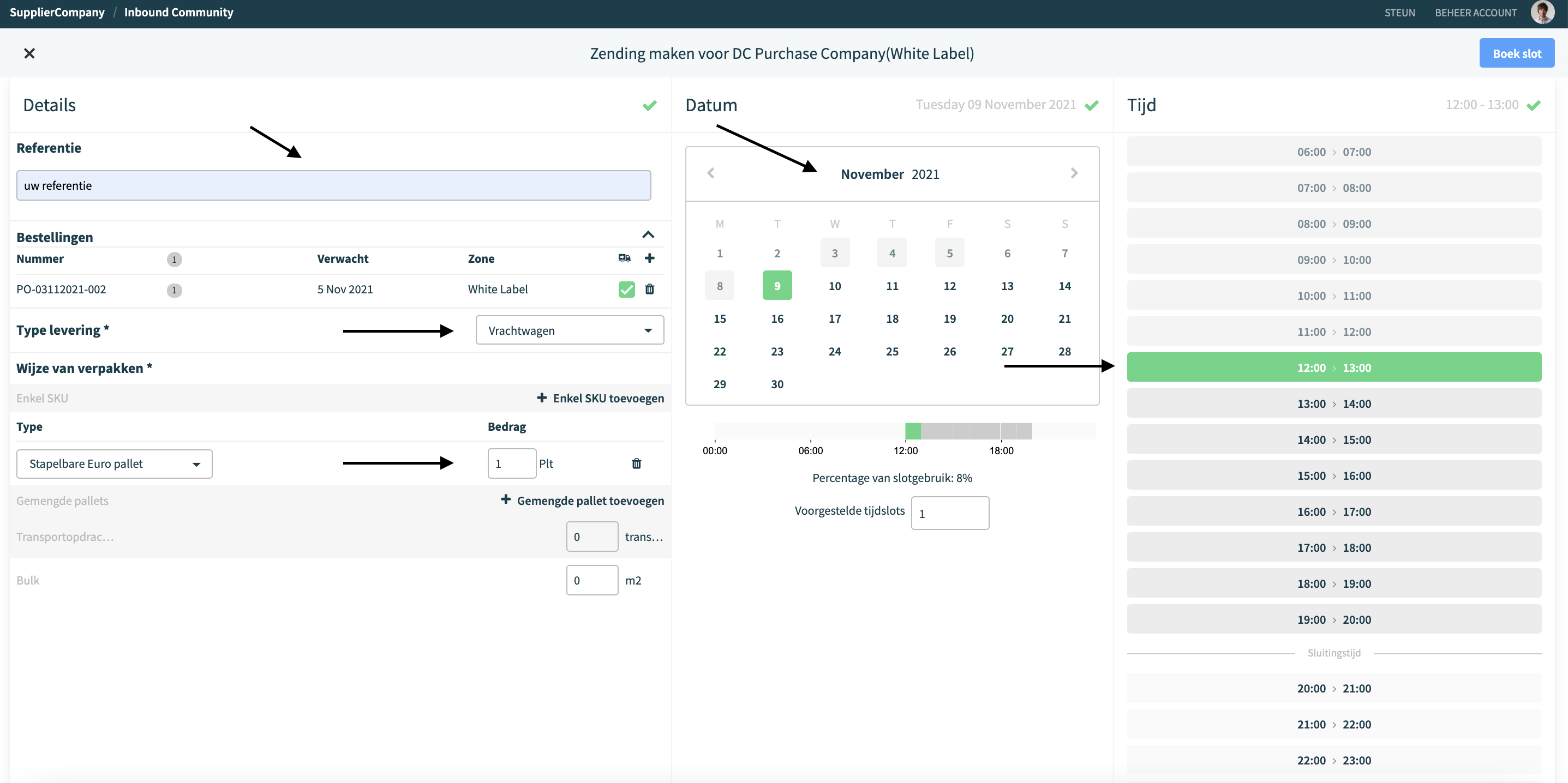Open the STEUN menu item
The image size is (1568, 783).
1399,13
